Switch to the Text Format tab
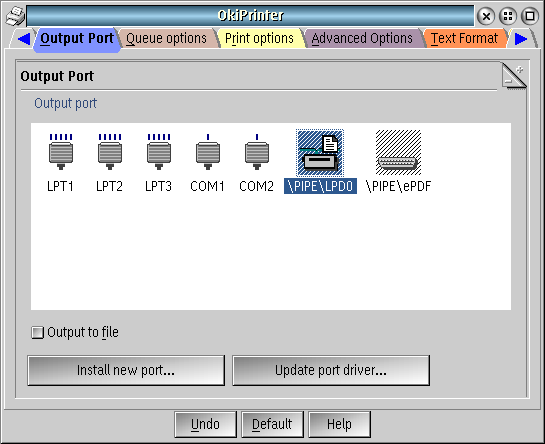 (x=464, y=38)
